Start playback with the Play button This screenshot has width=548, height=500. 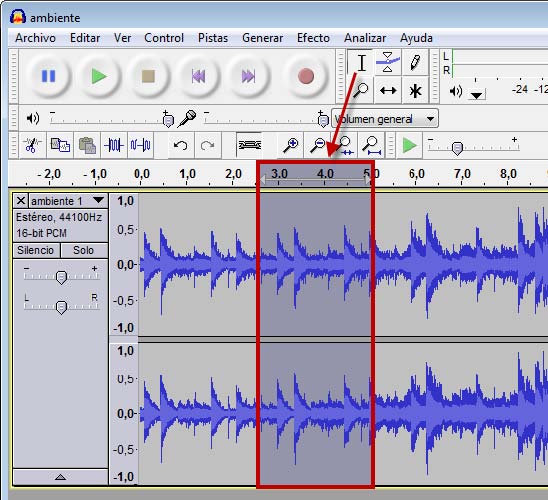click(99, 76)
